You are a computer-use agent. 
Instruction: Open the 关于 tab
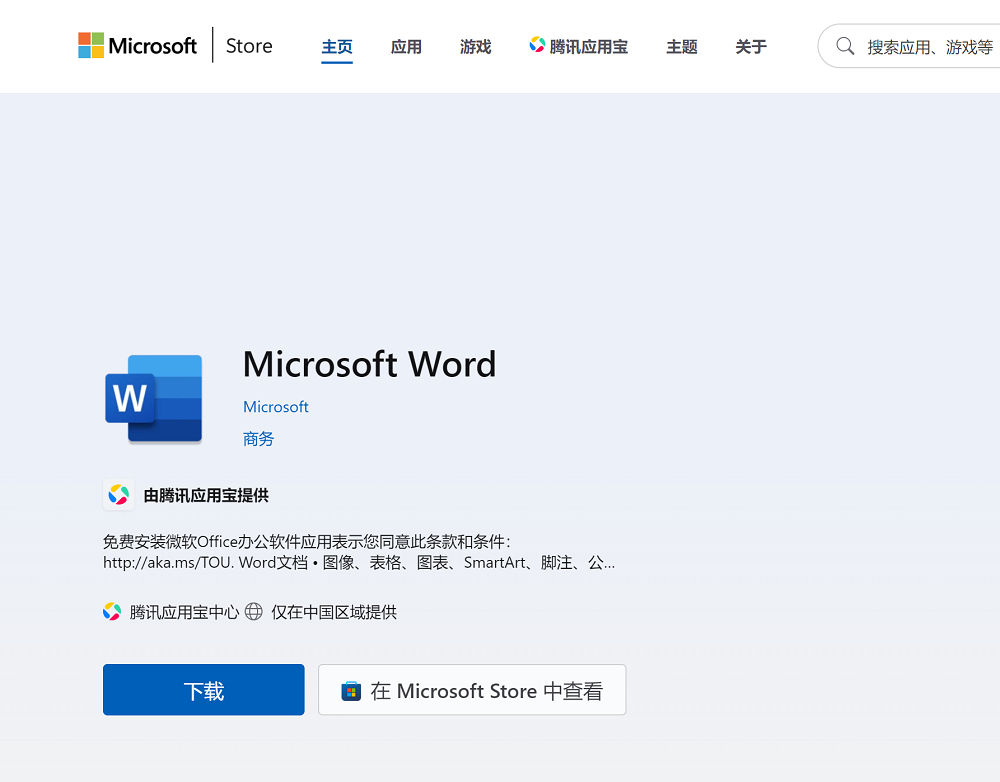coord(751,47)
